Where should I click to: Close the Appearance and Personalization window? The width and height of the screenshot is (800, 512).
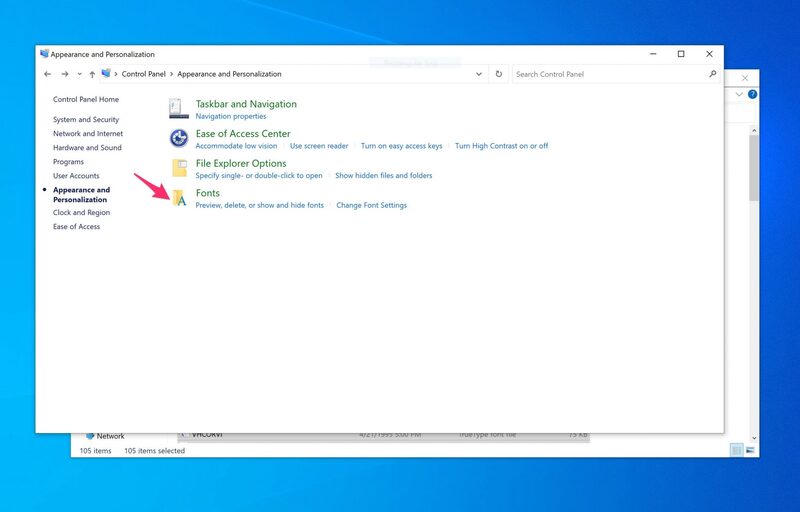click(709, 54)
